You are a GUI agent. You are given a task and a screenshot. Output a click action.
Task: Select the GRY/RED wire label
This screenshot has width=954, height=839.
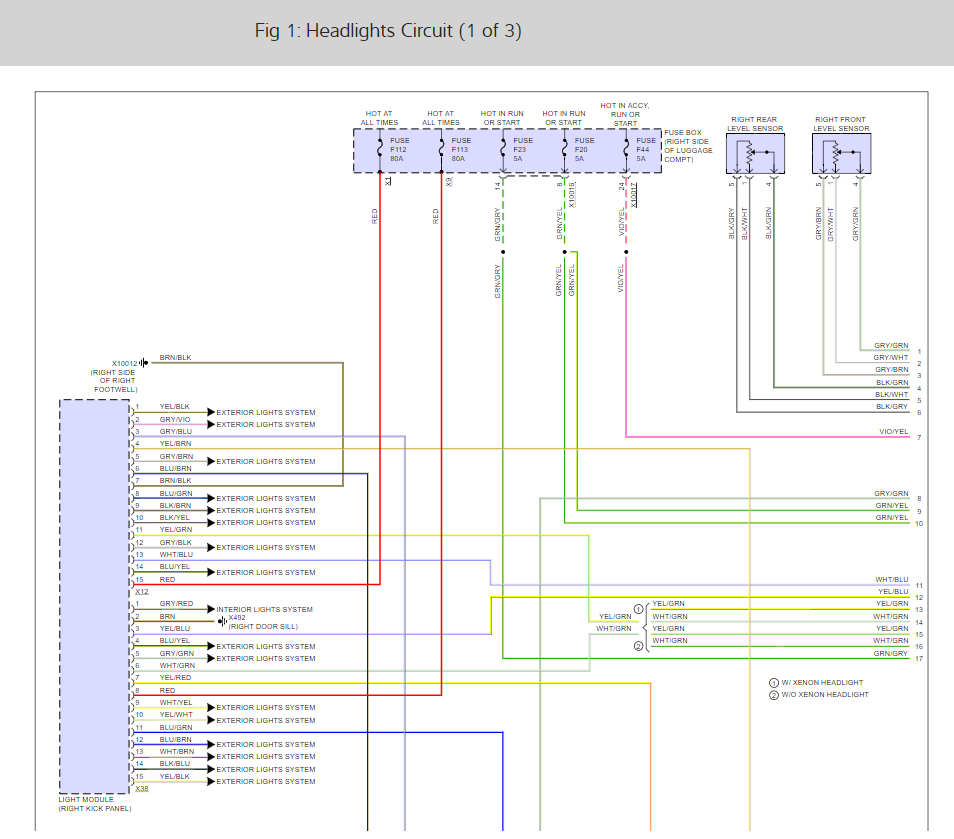(176, 604)
